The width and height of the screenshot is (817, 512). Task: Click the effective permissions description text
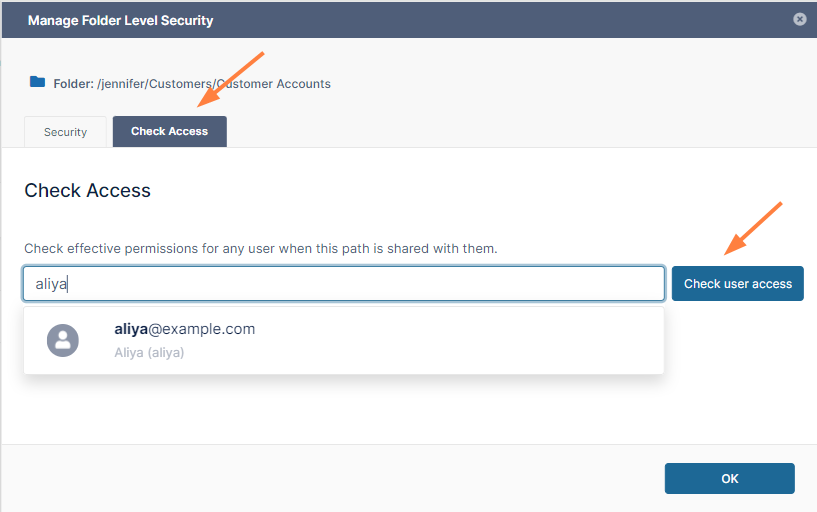click(260, 248)
